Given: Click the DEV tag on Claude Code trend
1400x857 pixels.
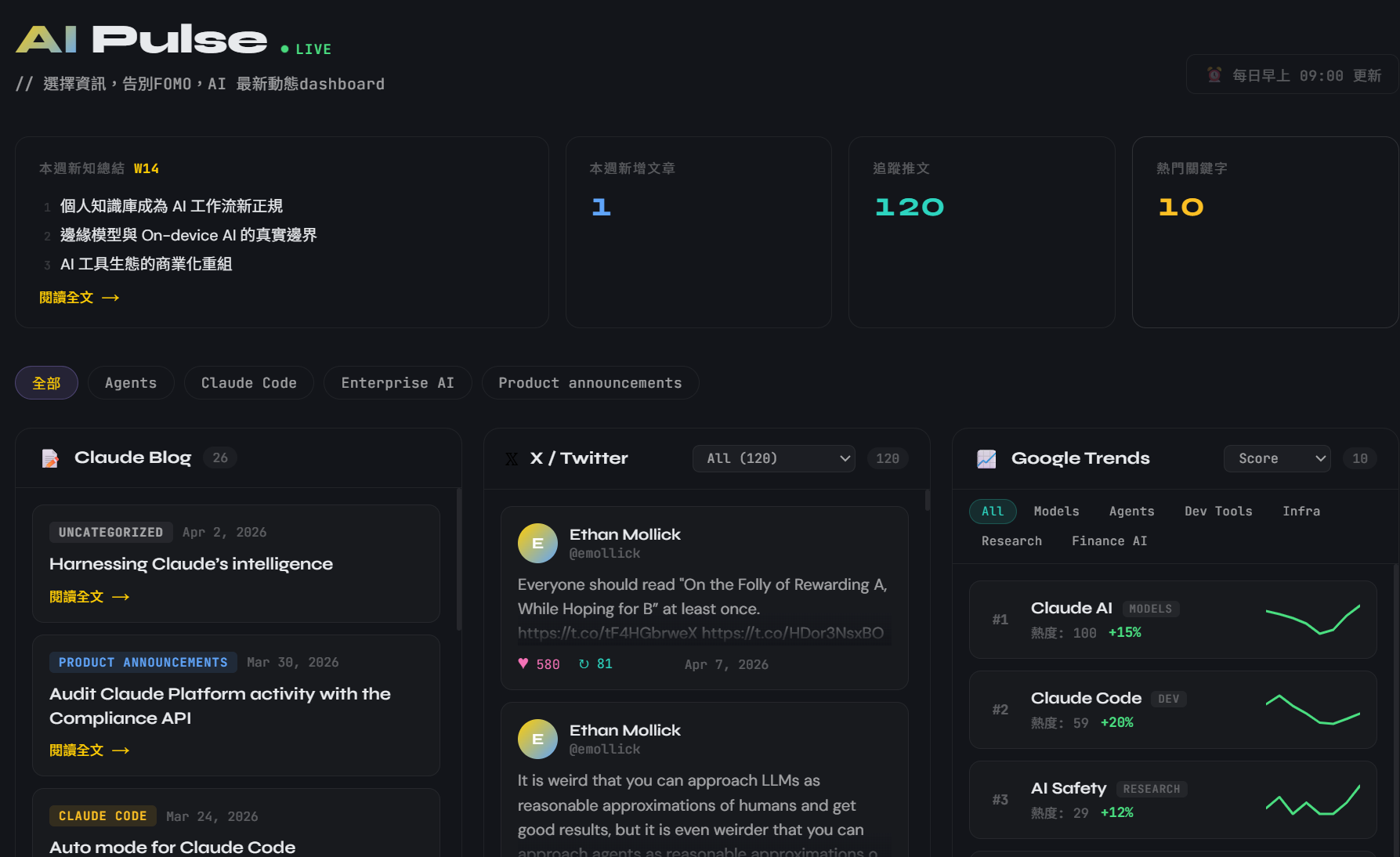Looking at the screenshot, I should (x=1169, y=699).
